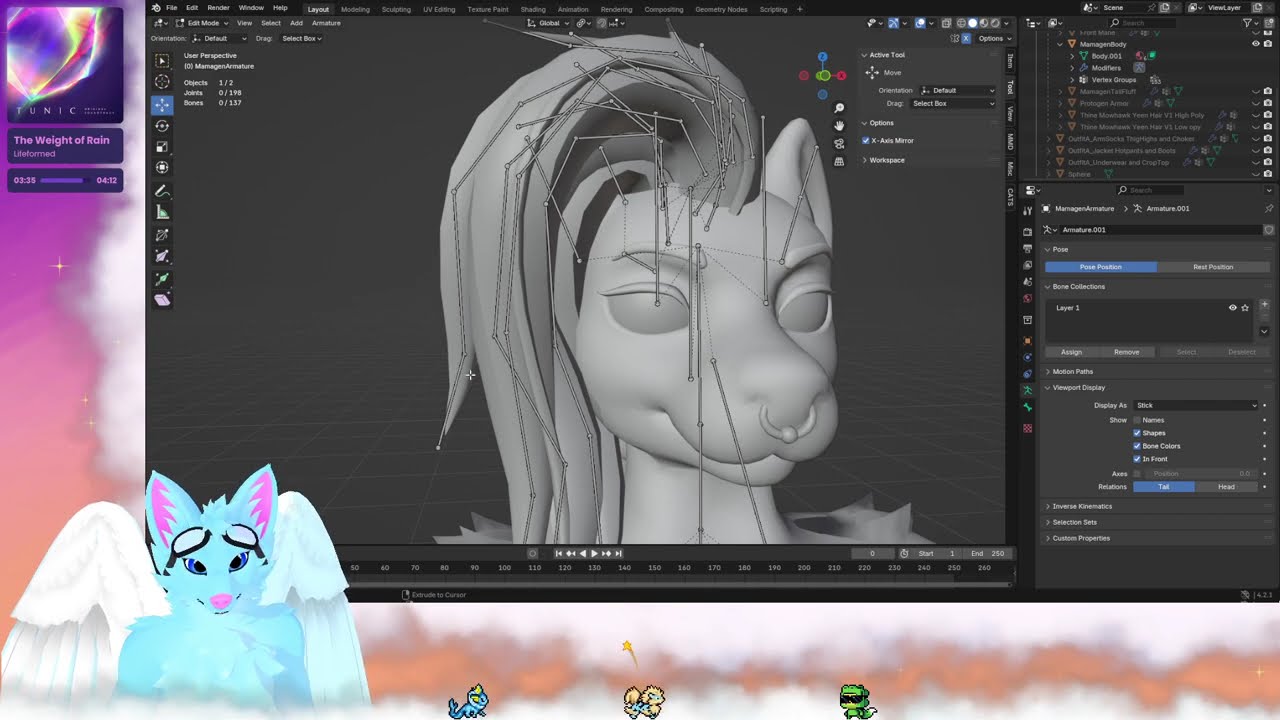This screenshot has height=720, width=1280.
Task: Activate the Cursor tool
Action: [162, 82]
